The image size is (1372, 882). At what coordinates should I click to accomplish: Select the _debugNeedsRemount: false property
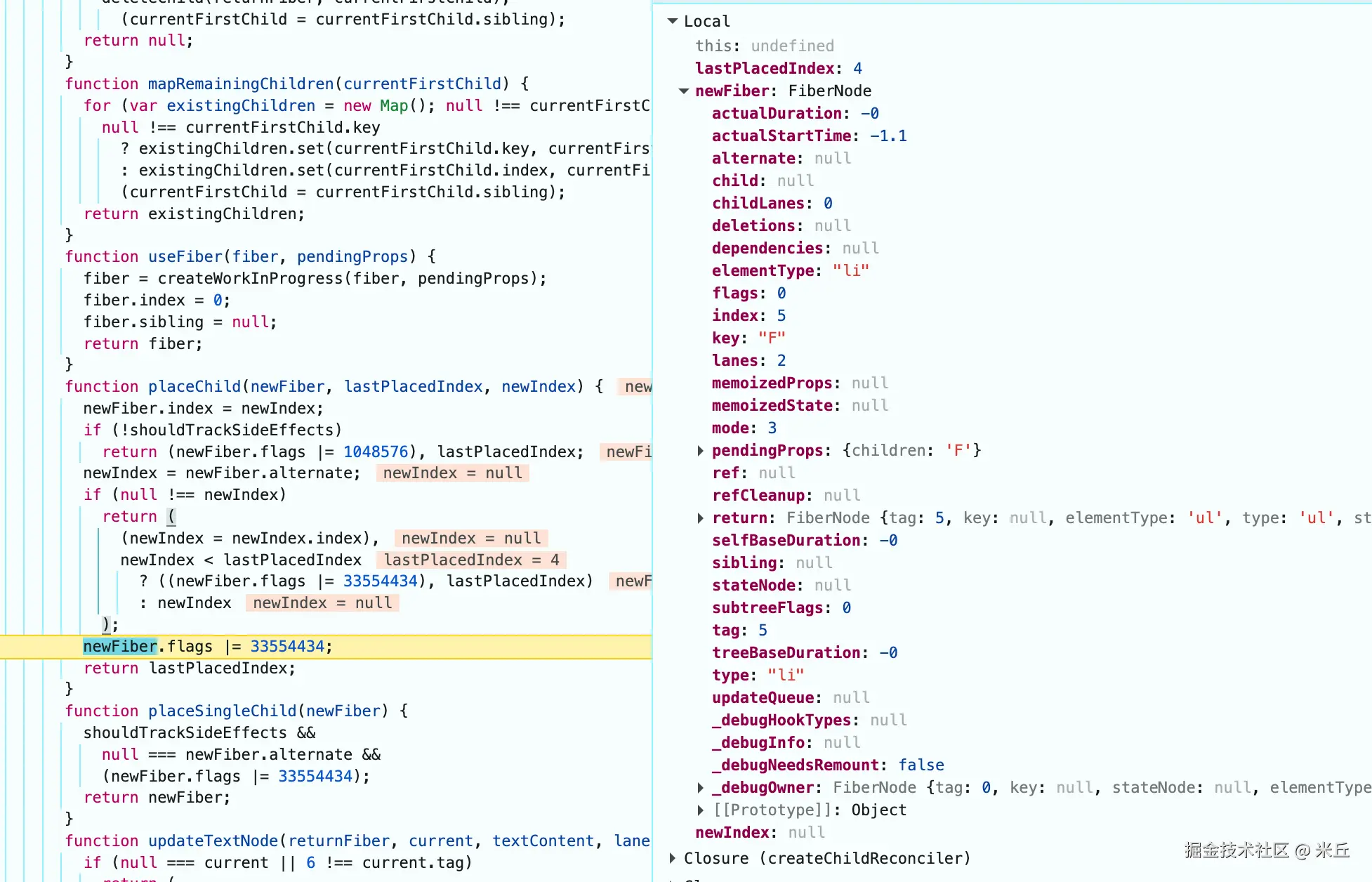pos(829,765)
